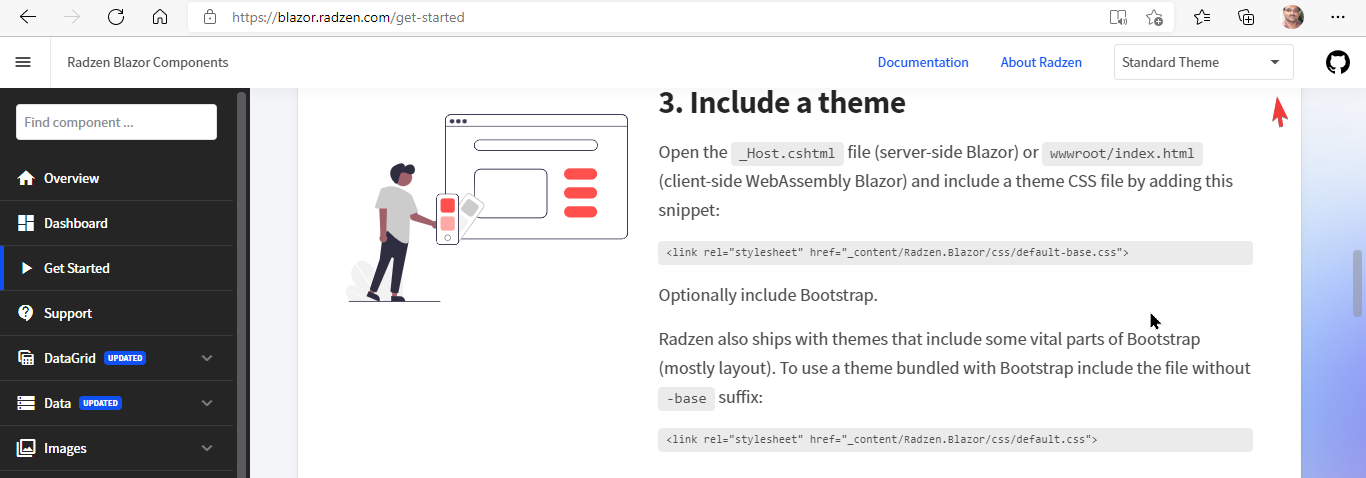Expand the Data section chevron
The width and height of the screenshot is (1366, 478).
click(207, 403)
